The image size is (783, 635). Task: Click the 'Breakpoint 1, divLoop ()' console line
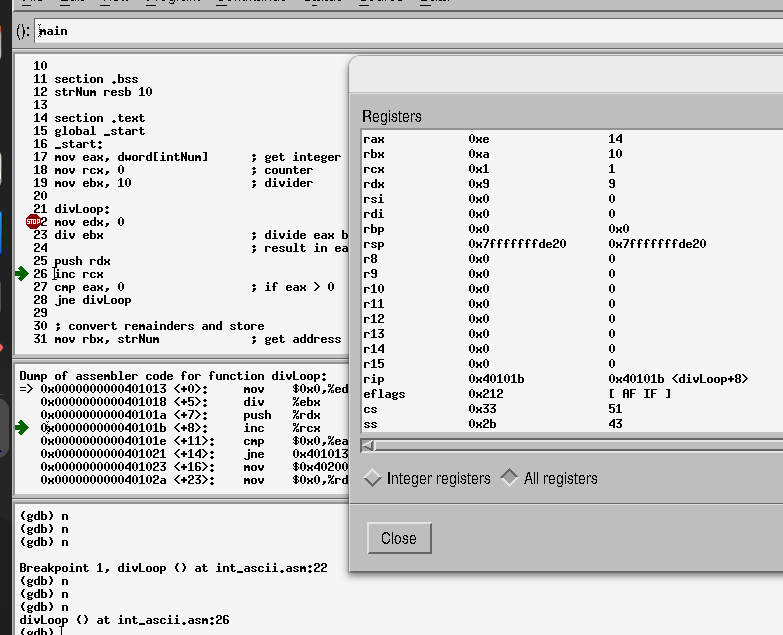(173, 568)
